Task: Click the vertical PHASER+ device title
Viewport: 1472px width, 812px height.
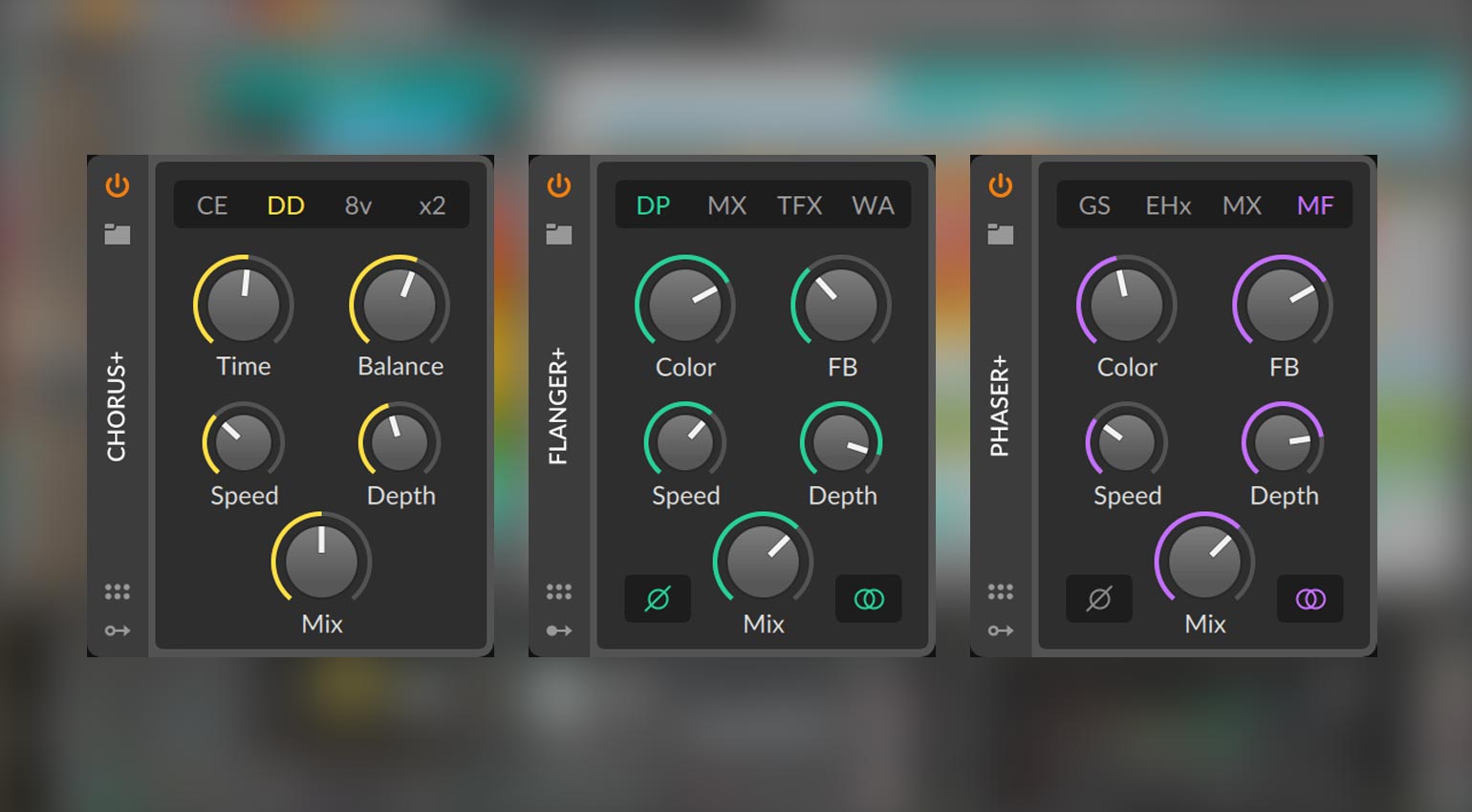Action: click(1000, 407)
